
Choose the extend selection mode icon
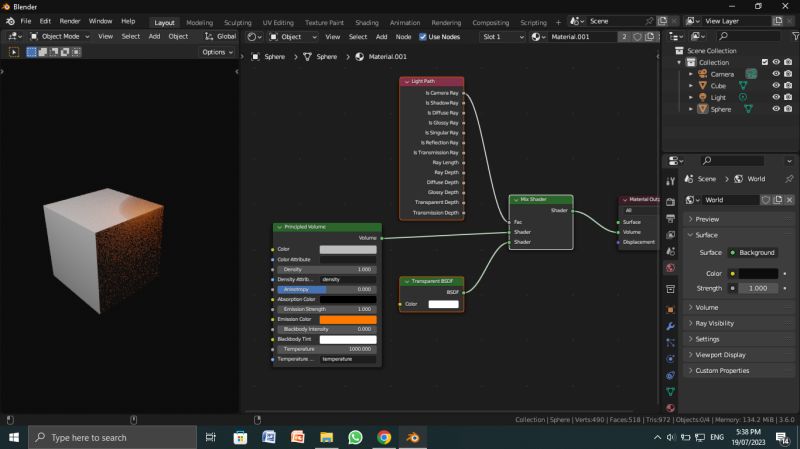click(43, 52)
